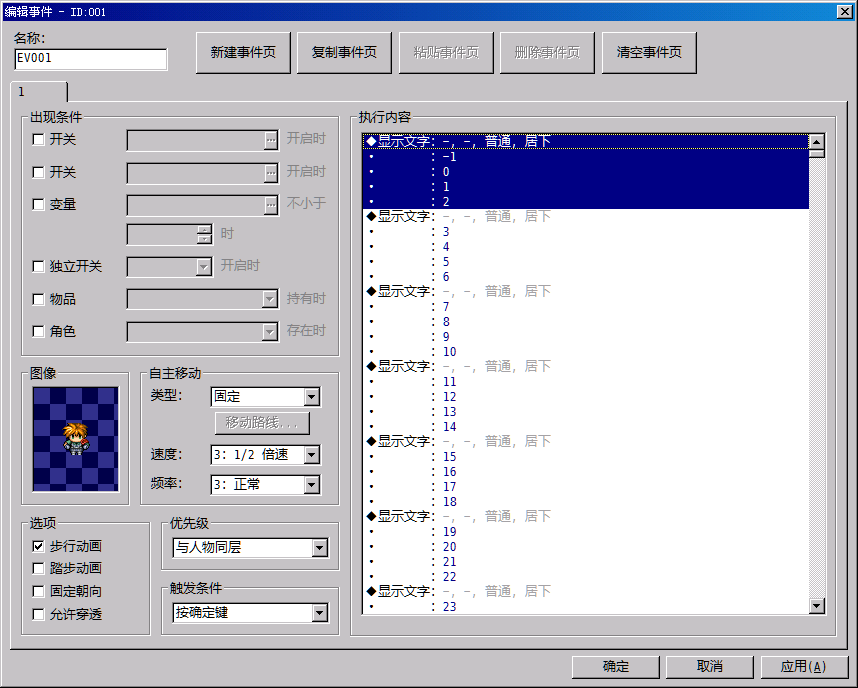Confirm with the 确定 button
Viewport: 858px width, 688px height.
(x=616, y=667)
